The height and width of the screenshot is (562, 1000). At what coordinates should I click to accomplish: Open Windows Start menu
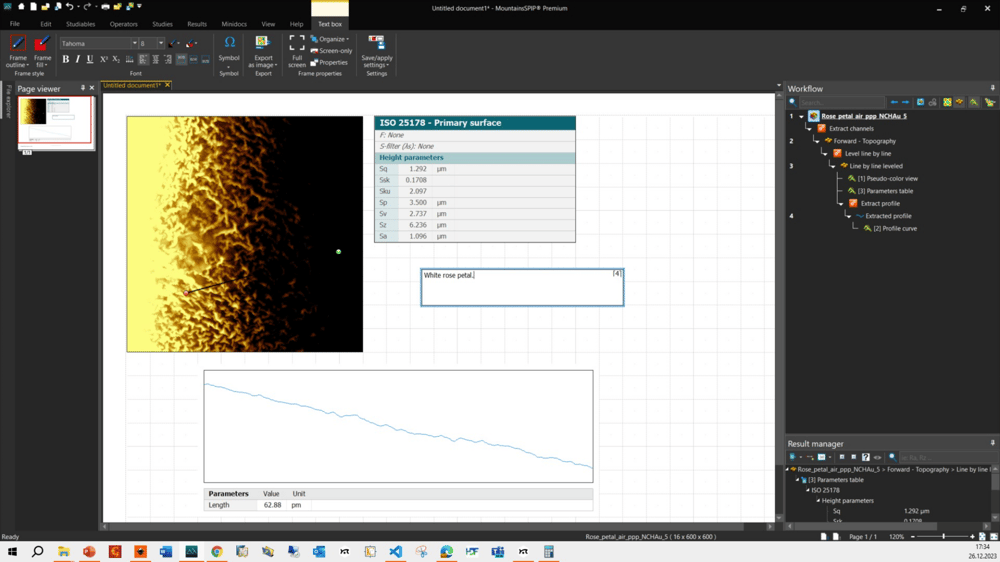[x=12, y=551]
